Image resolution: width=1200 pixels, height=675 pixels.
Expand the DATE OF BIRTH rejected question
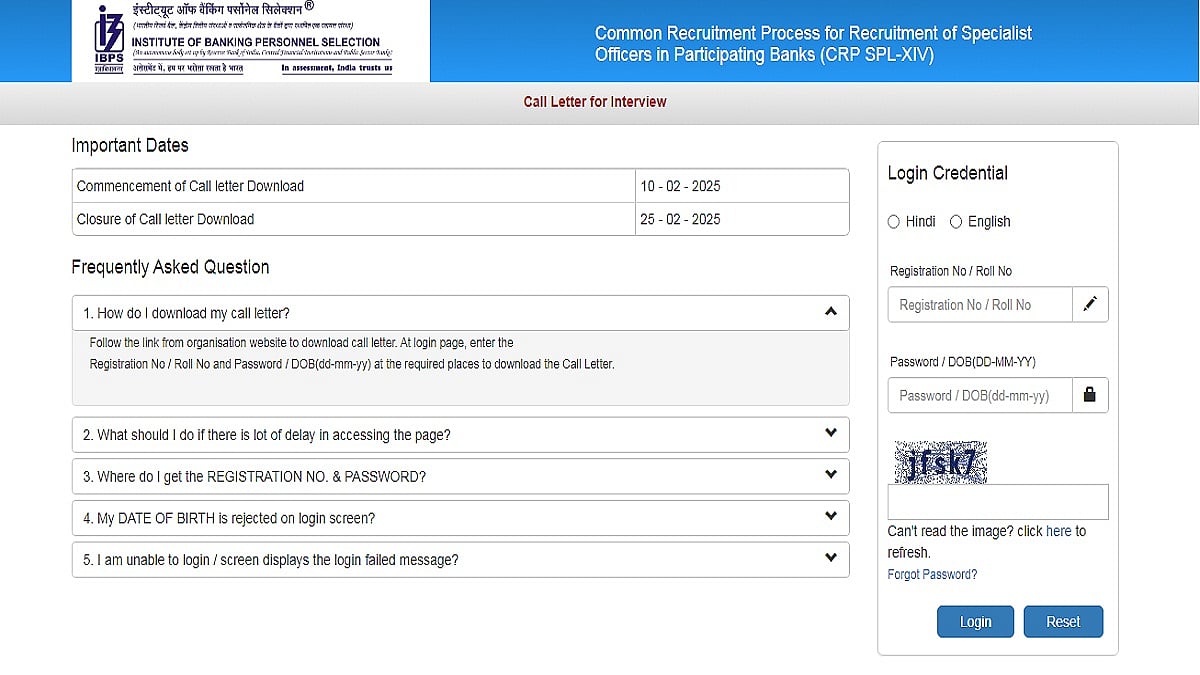[460, 518]
